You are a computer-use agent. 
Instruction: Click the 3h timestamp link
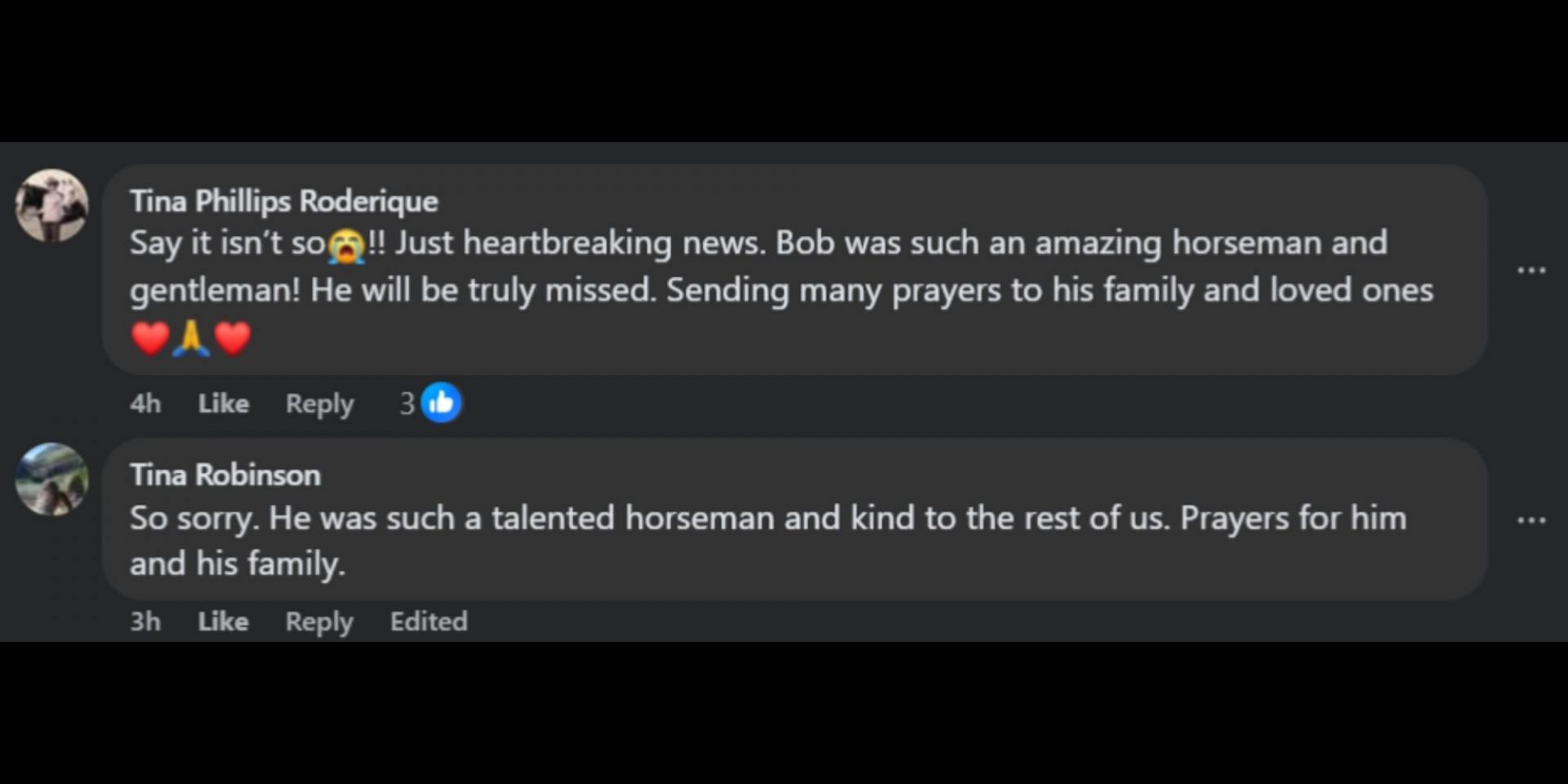click(x=145, y=621)
